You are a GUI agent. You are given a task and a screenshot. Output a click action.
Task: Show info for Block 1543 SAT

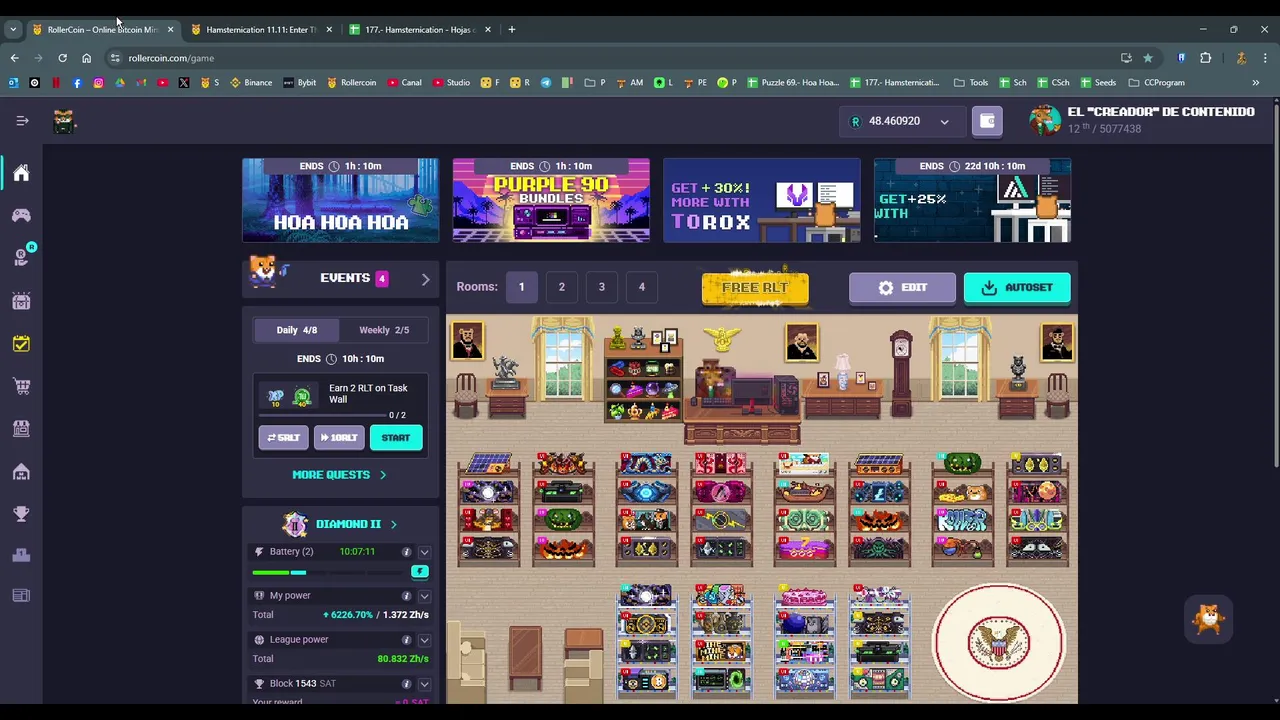[x=406, y=684]
